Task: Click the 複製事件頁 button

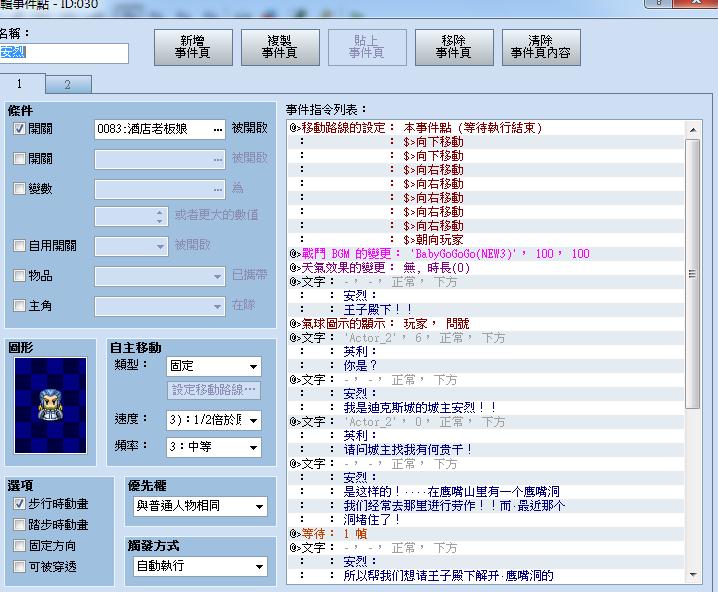Action: pos(280,47)
